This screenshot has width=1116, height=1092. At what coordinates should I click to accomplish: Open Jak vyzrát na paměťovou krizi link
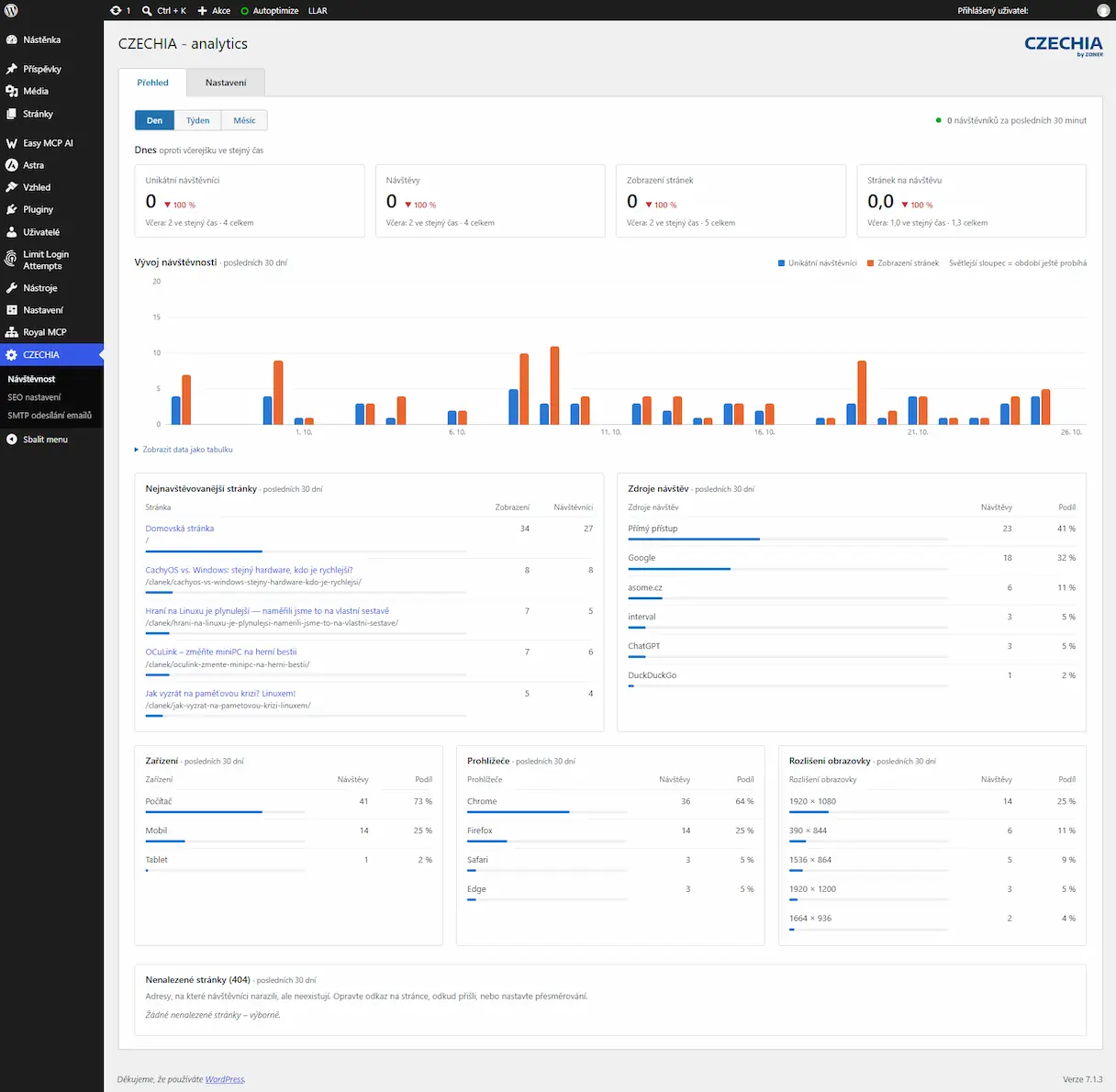[220, 694]
